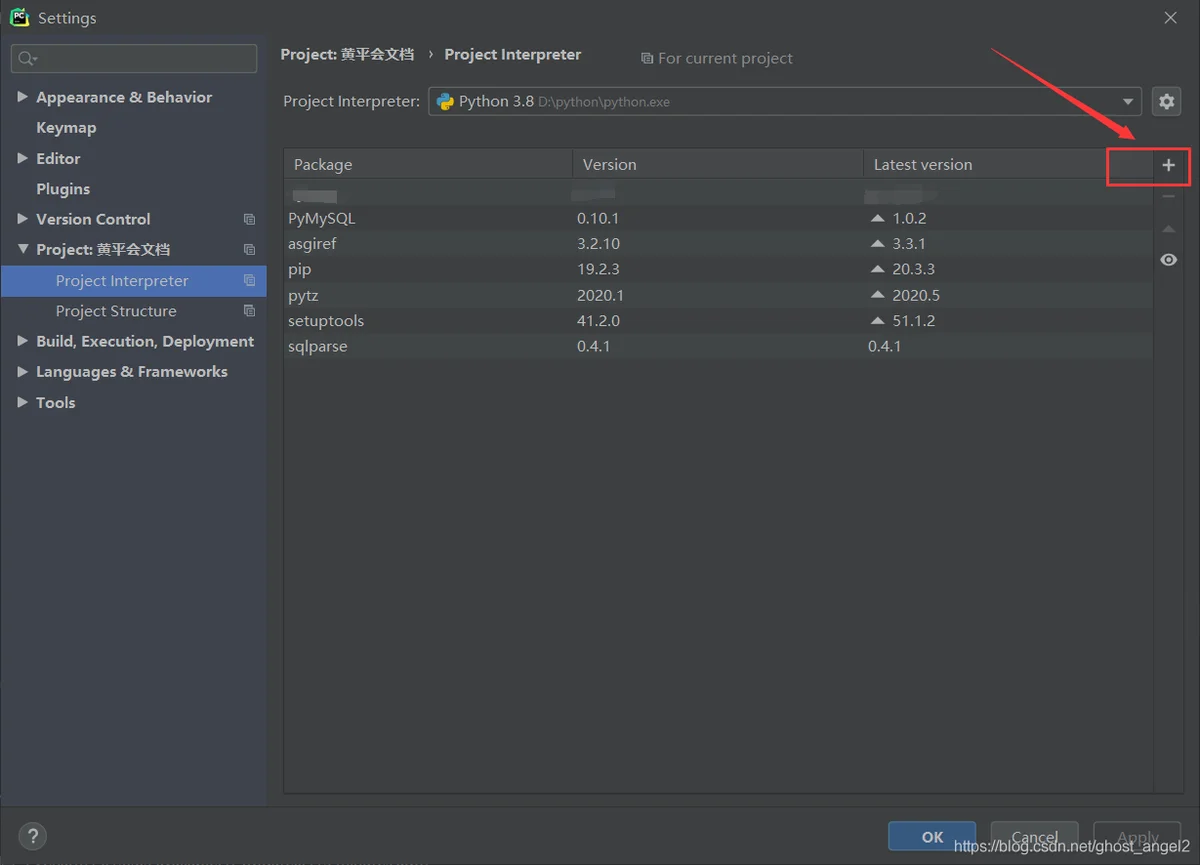Click the upgrade package up-arrow icon
The width and height of the screenshot is (1200, 865).
(1168, 229)
